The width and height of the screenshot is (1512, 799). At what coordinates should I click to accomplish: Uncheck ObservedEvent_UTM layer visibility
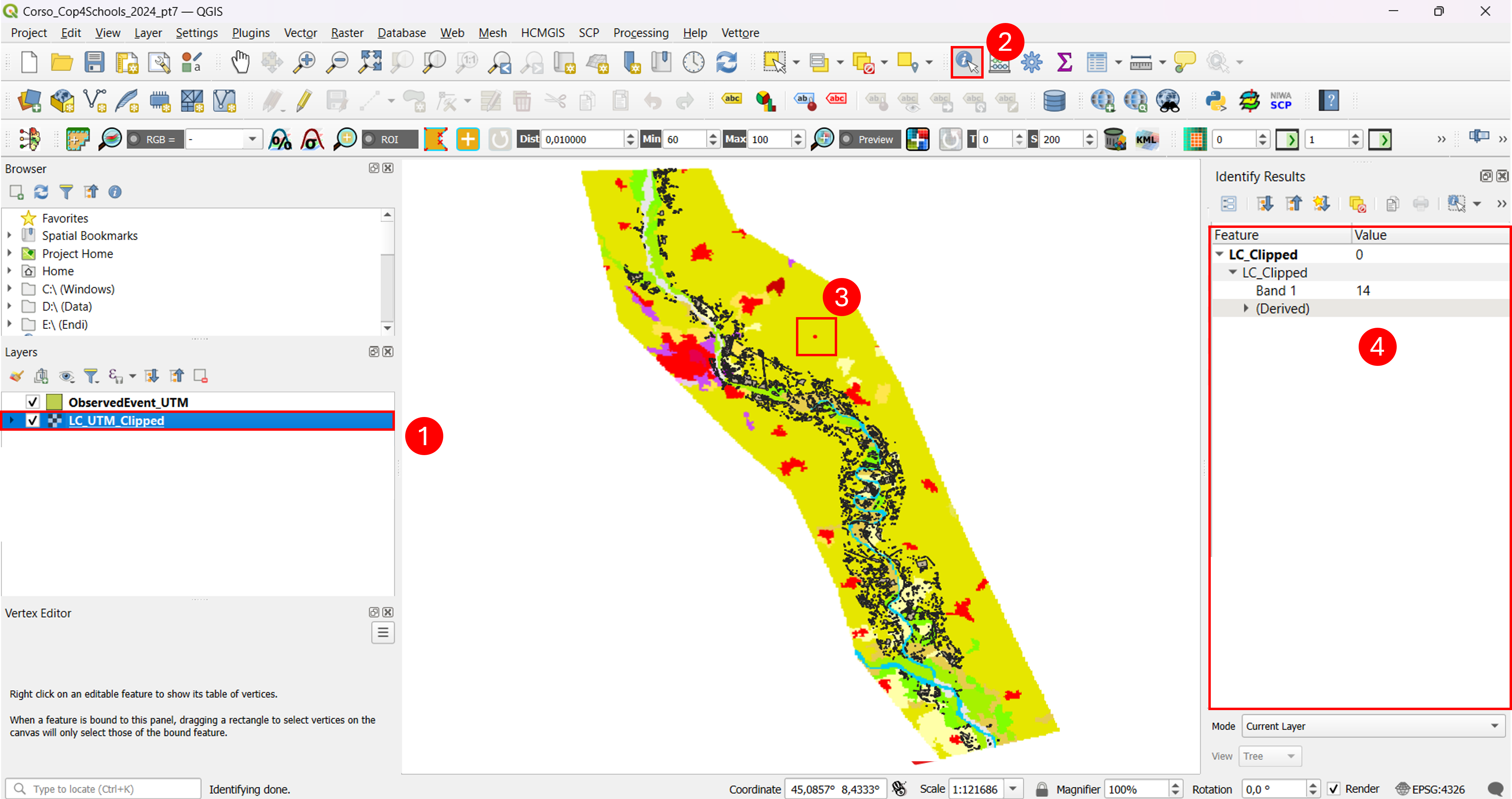click(32, 402)
